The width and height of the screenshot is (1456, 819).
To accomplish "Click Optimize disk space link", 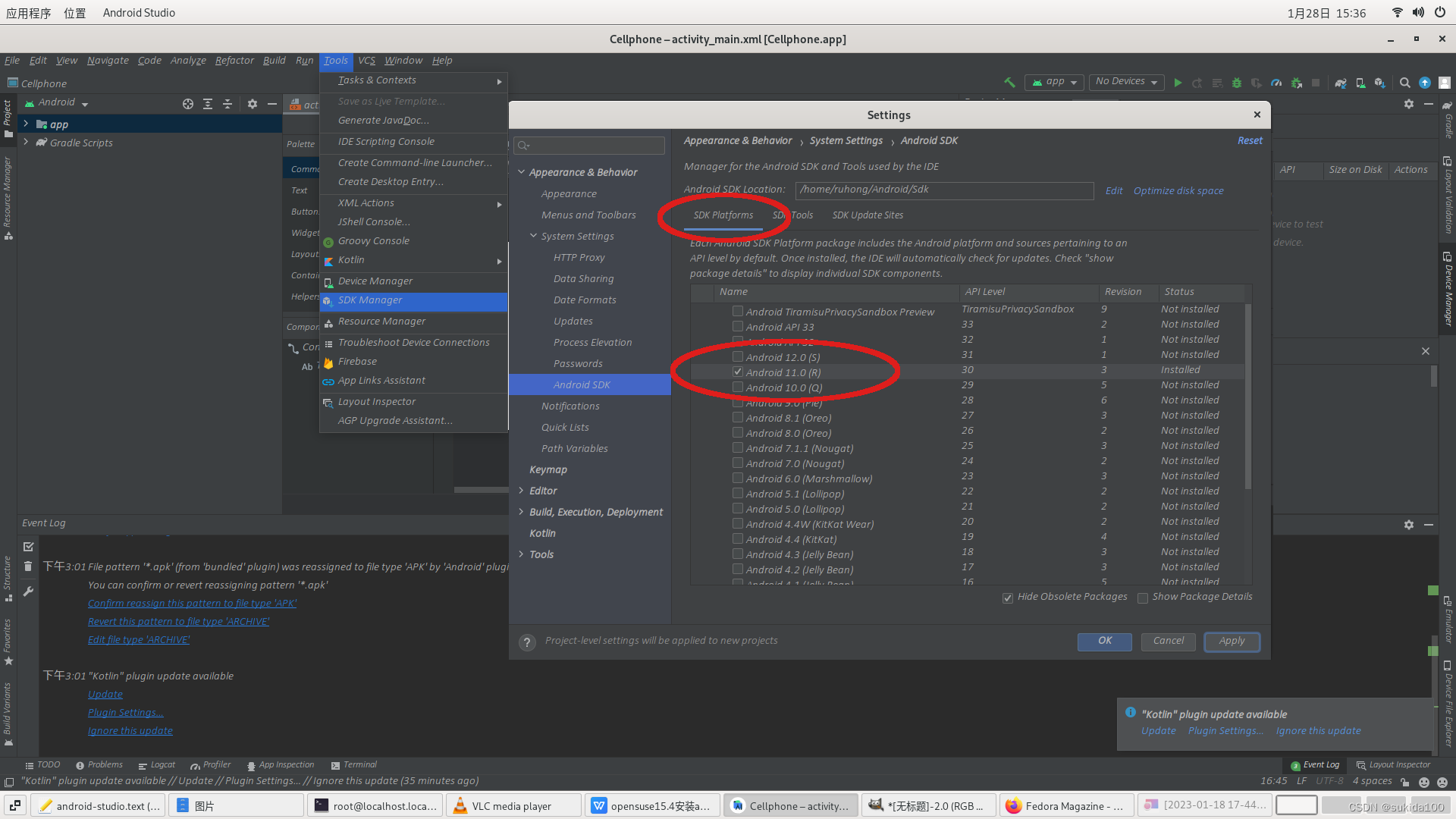I will tap(1178, 191).
